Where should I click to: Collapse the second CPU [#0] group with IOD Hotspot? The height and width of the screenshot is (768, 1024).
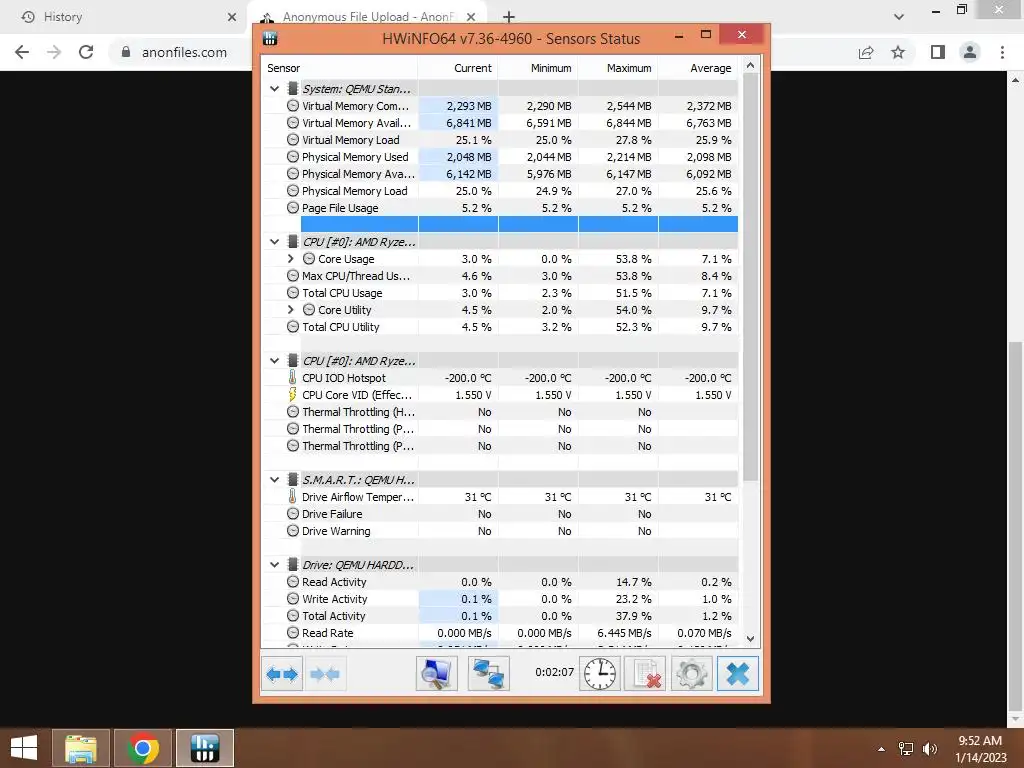point(274,360)
